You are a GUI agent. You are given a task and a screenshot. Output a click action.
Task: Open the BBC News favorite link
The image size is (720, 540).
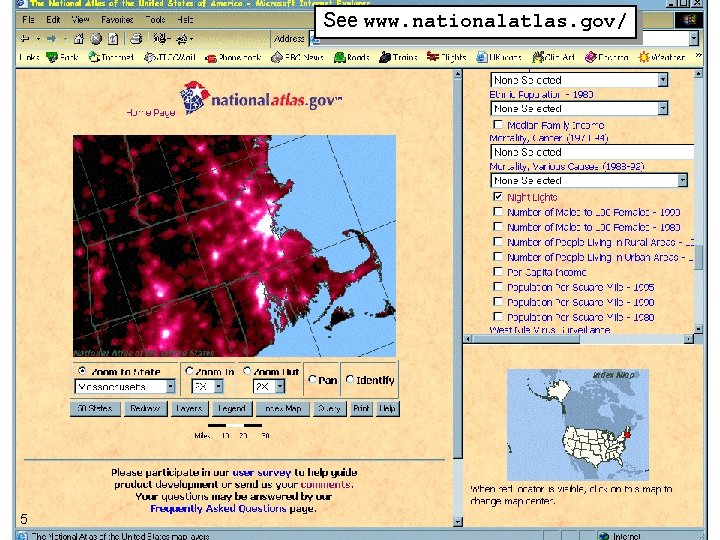tap(298, 57)
